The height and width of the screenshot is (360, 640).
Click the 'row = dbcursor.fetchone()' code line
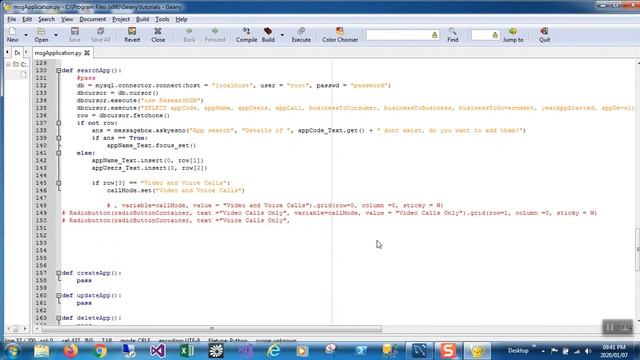123,116
